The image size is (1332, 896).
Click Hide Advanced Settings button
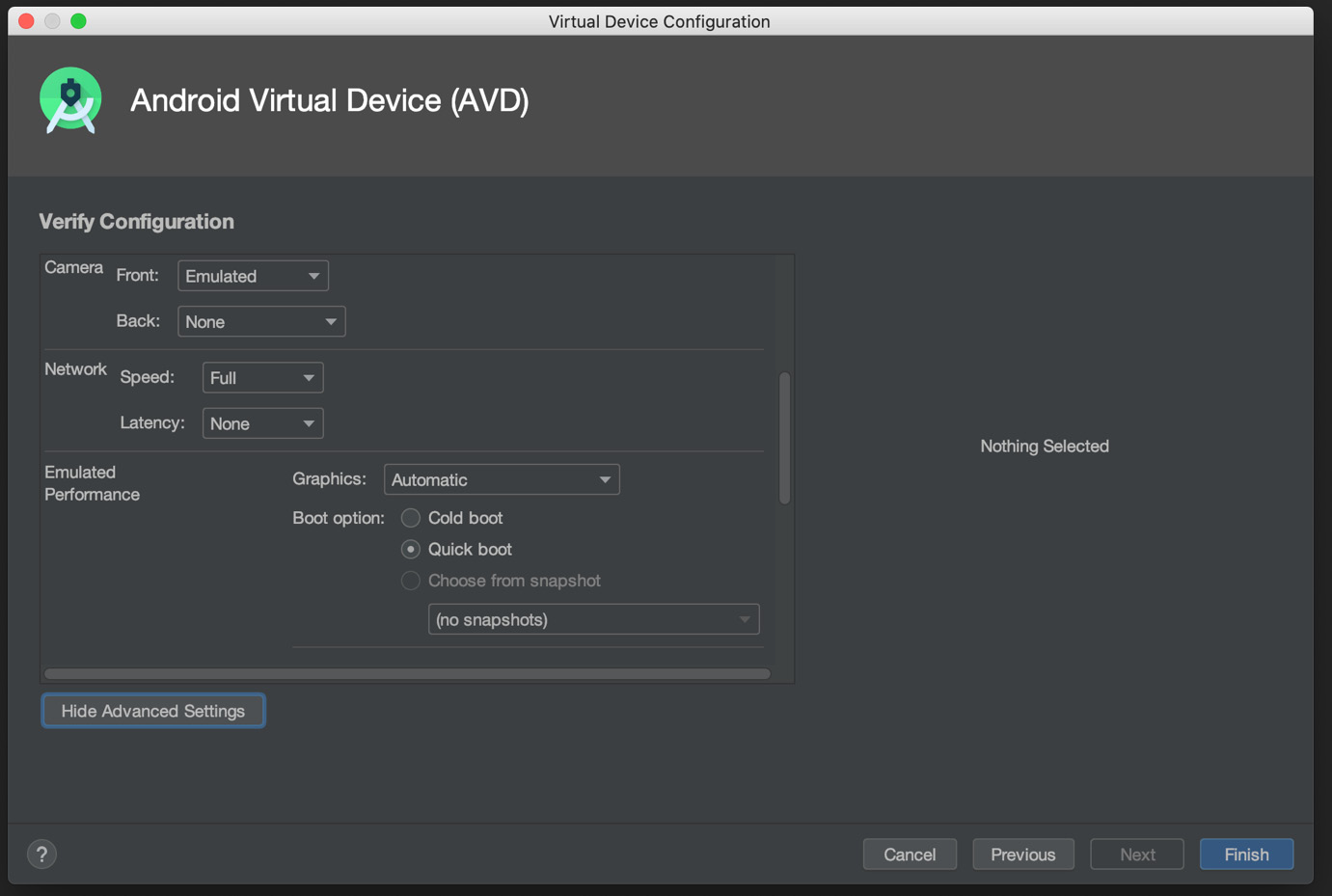pos(153,711)
